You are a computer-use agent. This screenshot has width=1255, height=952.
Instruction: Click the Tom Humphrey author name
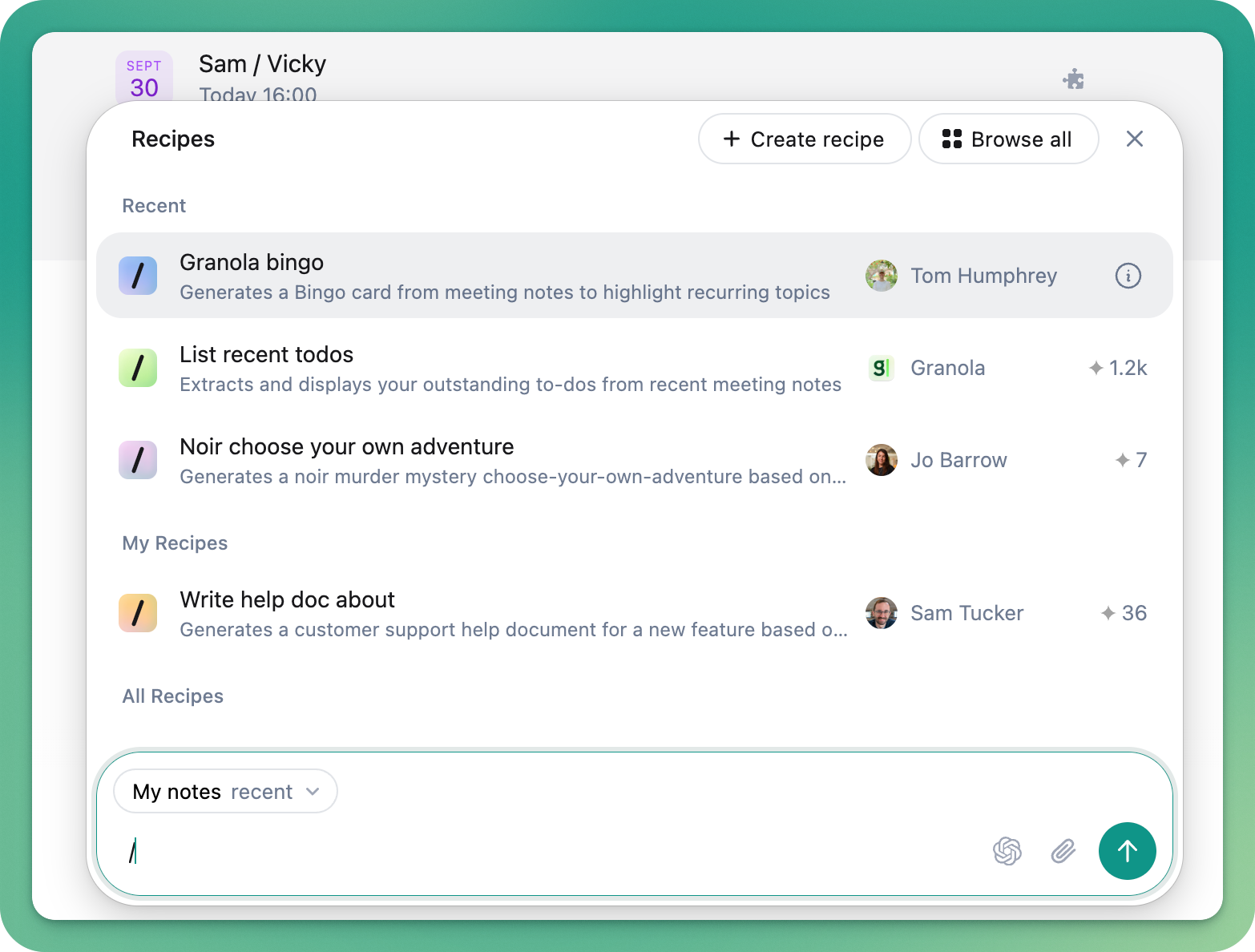pyautogui.click(x=984, y=276)
